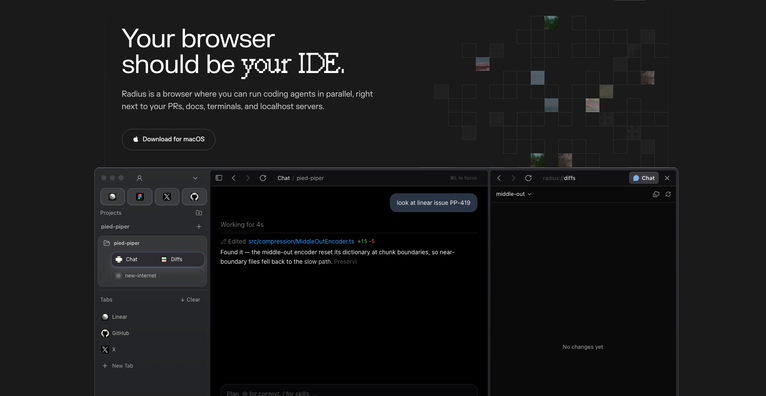The height and width of the screenshot is (396, 766).
Task: Click the plus next to pied-piper
Action: coord(199,227)
